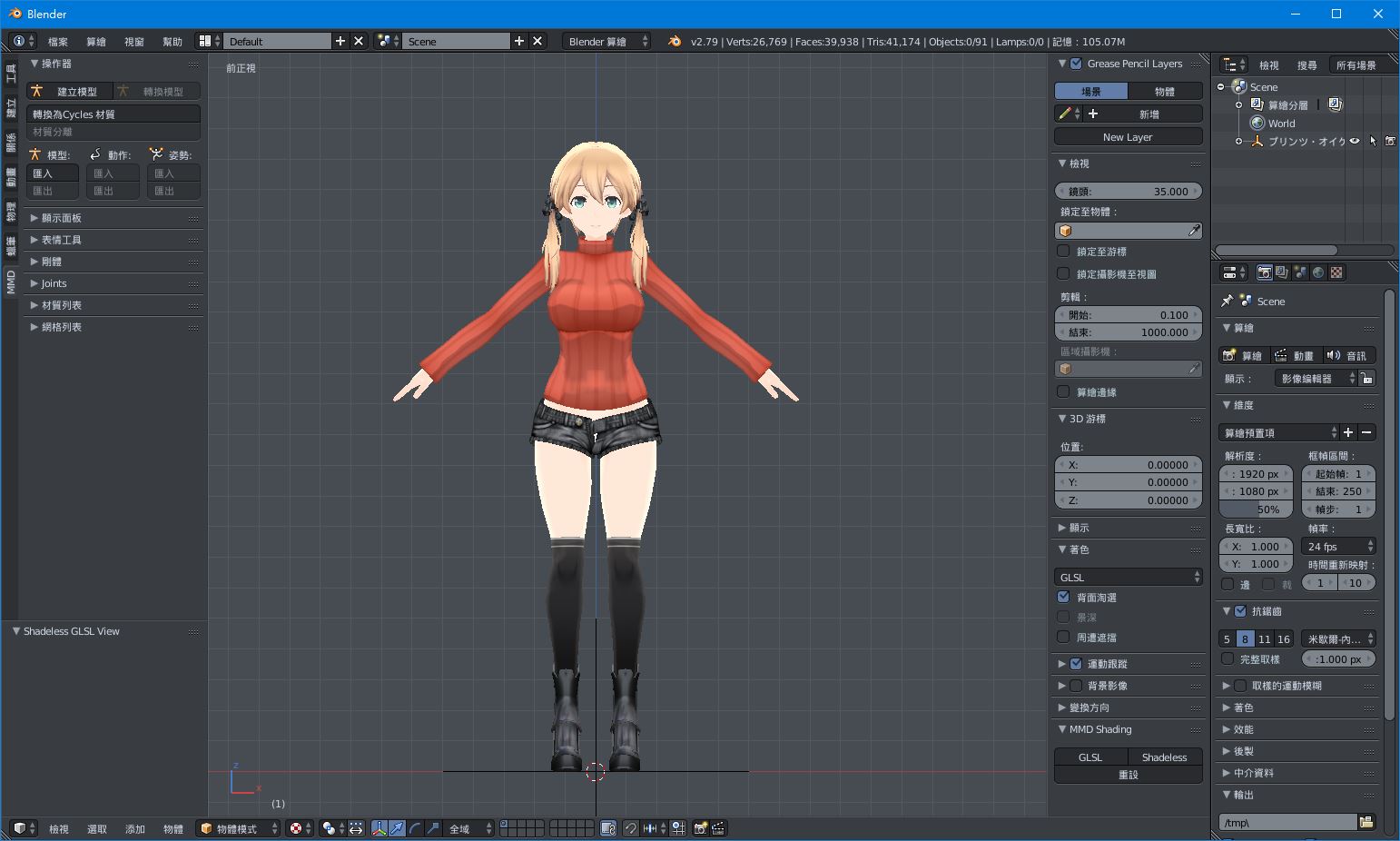Open the viewport shading mode selector icon
This screenshot has height=841, width=1400.
click(301, 828)
